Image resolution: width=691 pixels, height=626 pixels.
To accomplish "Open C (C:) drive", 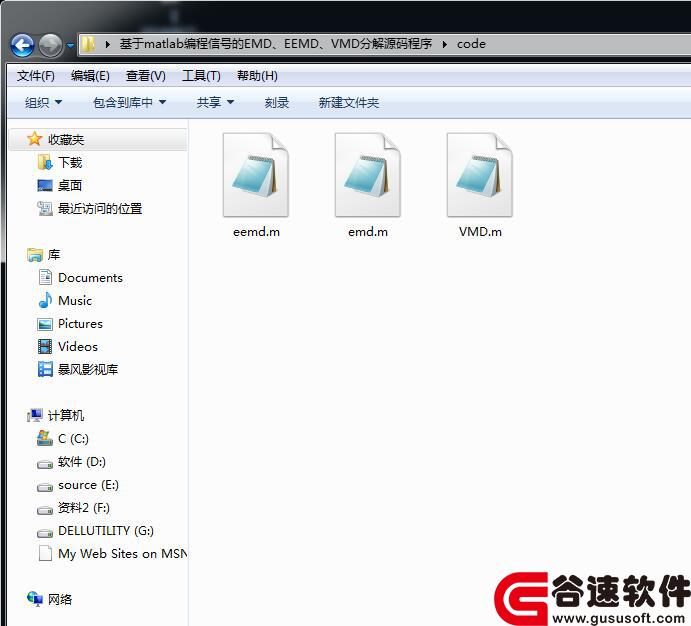I will click(73, 439).
